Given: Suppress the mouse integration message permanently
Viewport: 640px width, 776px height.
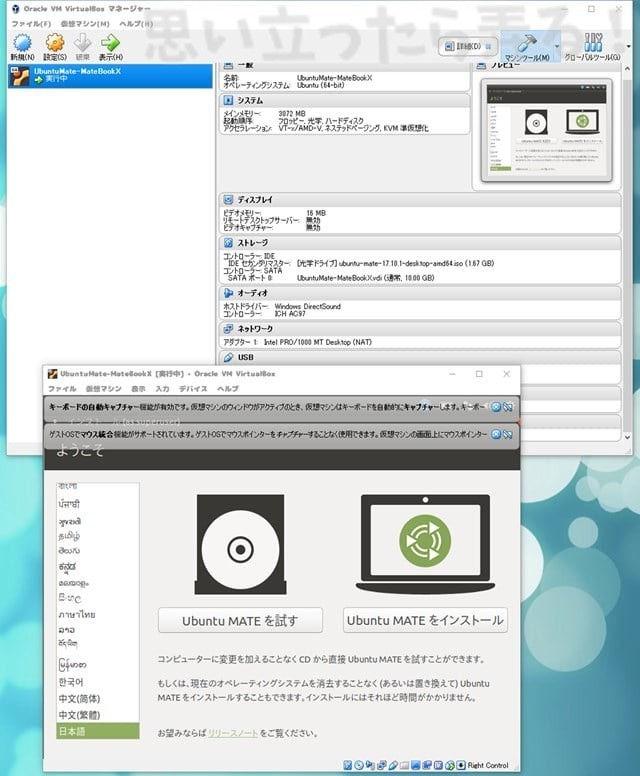Looking at the screenshot, I should pyautogui.click(x=508, y=434).
